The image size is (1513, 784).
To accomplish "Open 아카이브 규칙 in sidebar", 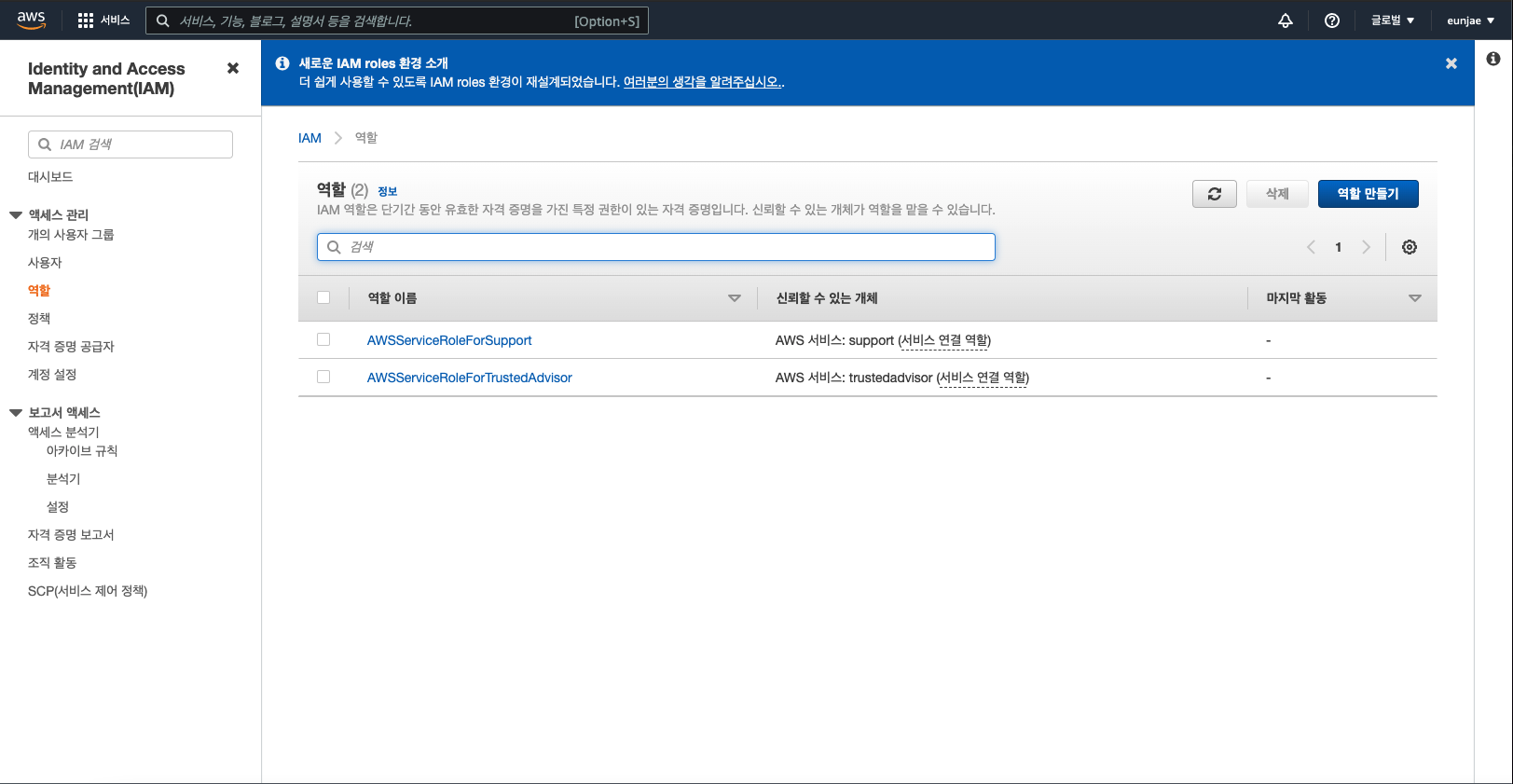I will point(82,451).
